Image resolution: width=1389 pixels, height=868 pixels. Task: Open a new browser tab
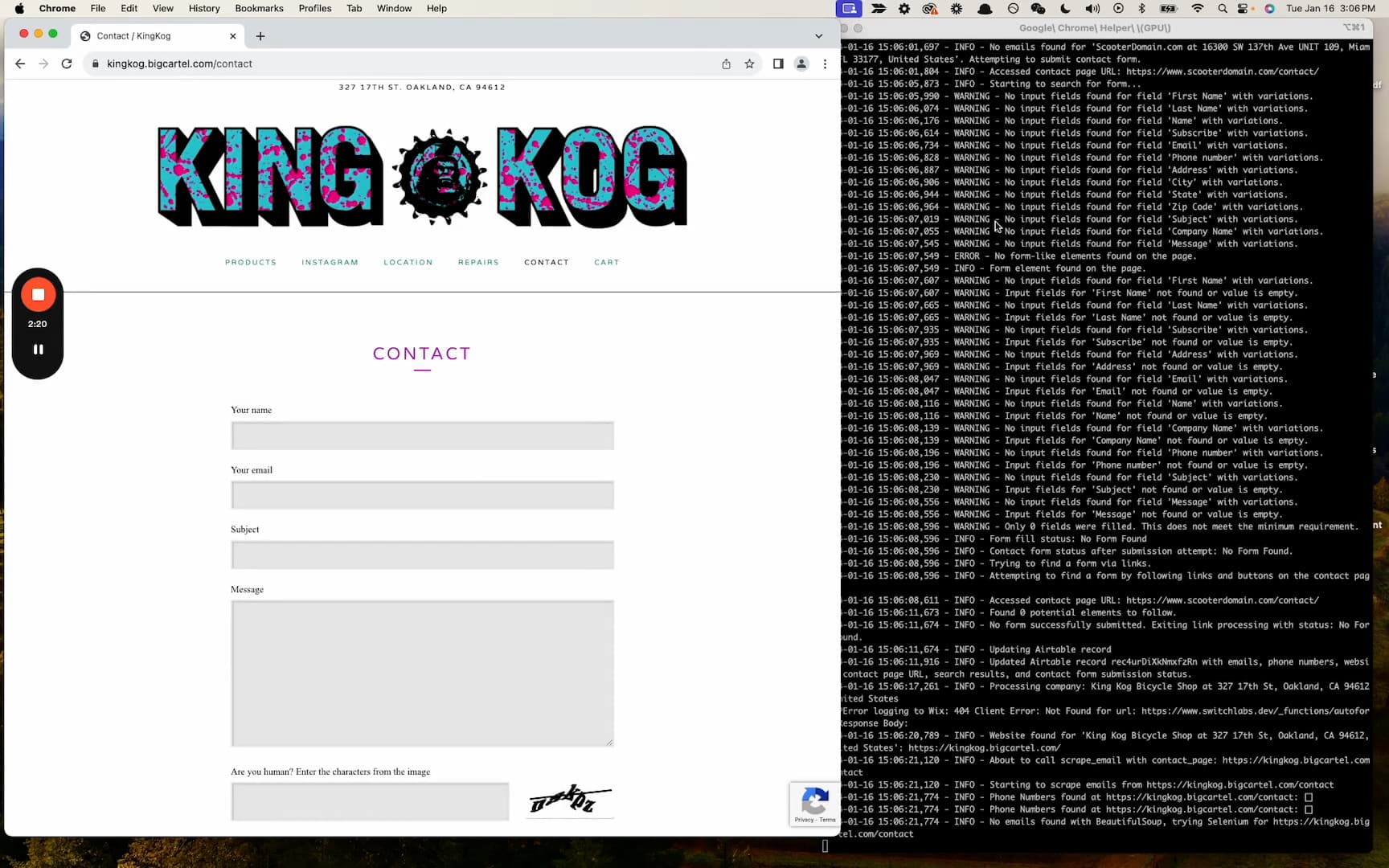pyautogui.click(x=260, y=36)
